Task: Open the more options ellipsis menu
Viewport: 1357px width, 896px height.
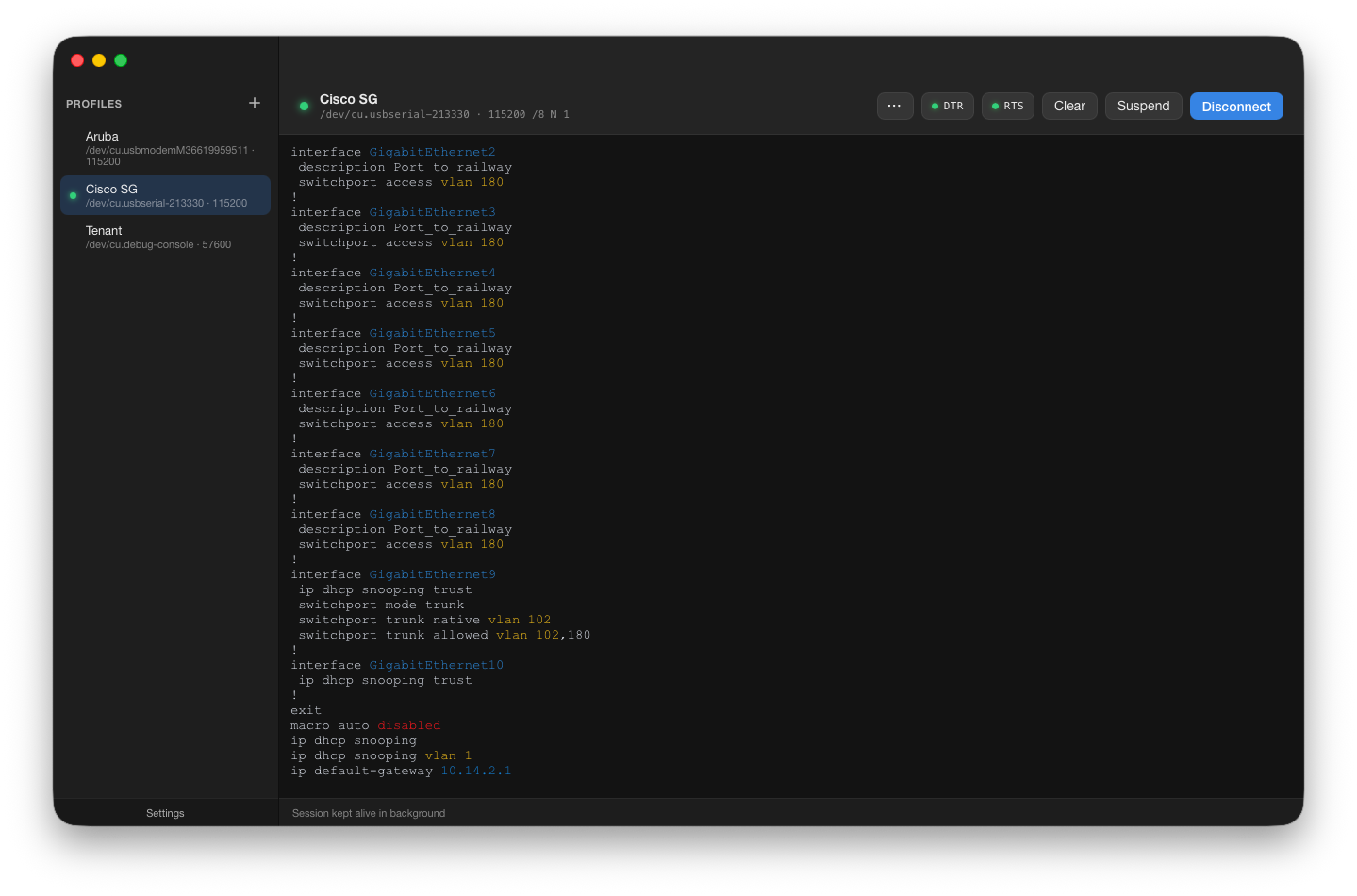Action: coord(894,106)
